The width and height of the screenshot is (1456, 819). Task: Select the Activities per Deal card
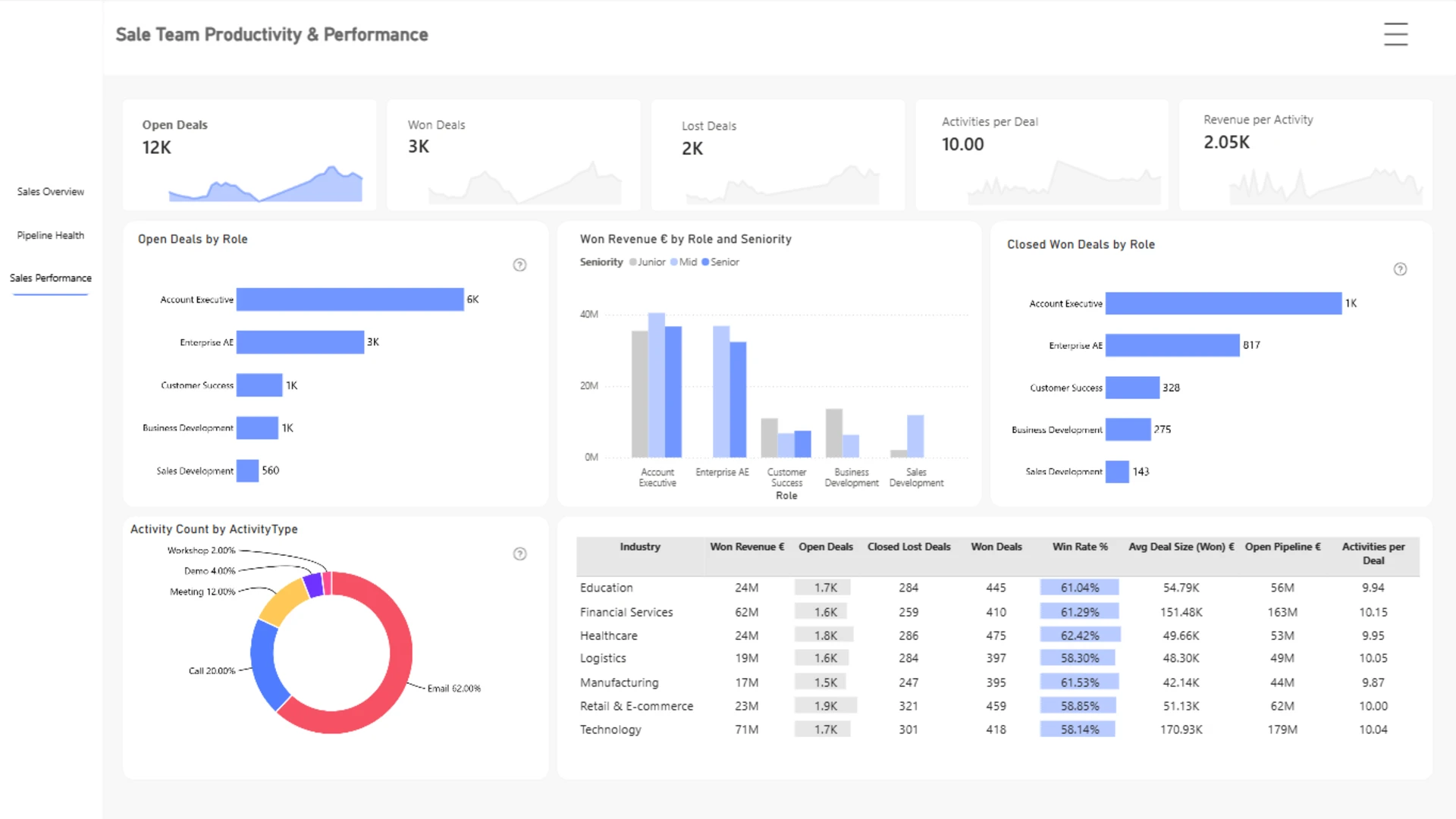(1042, 155)
